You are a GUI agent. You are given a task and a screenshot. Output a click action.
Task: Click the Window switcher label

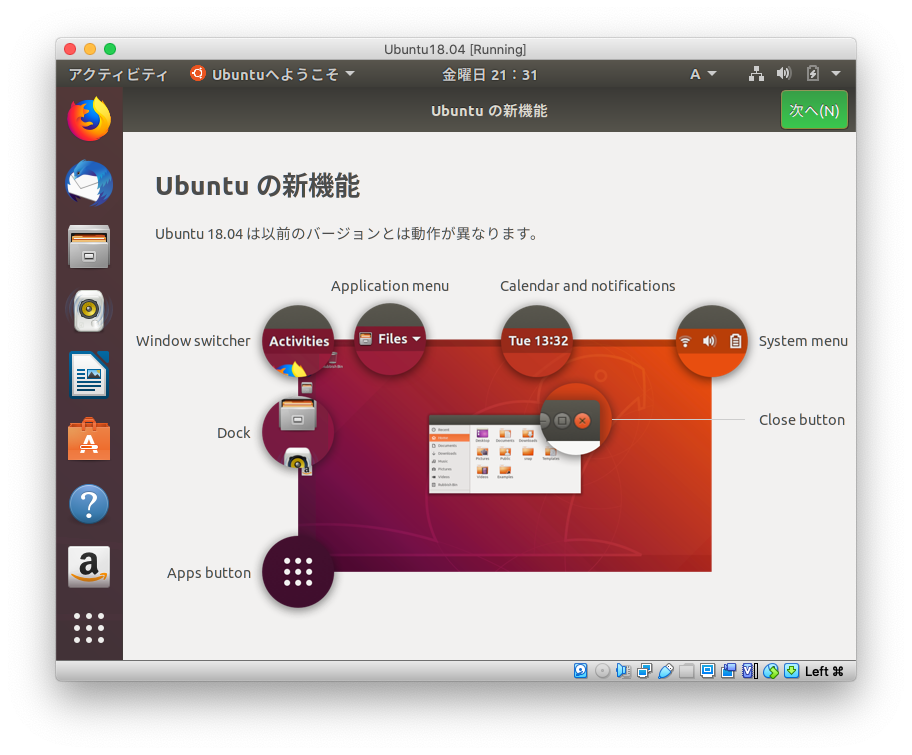[x=193, y=341]
